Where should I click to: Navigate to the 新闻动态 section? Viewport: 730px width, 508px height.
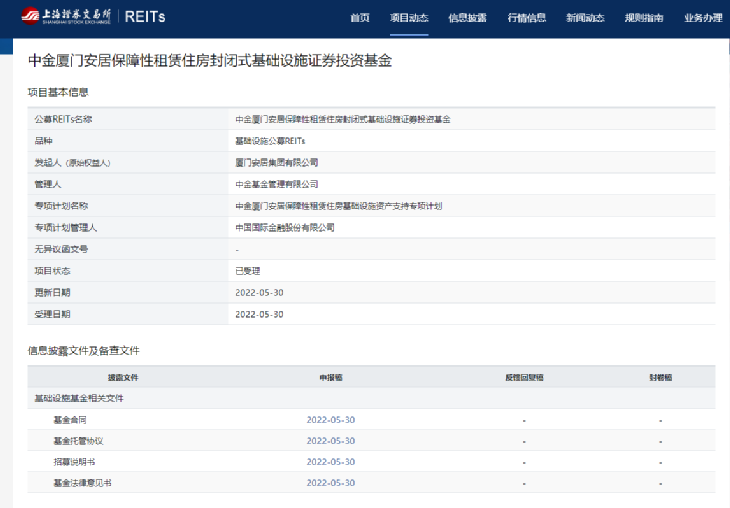[x=585, y=18]
